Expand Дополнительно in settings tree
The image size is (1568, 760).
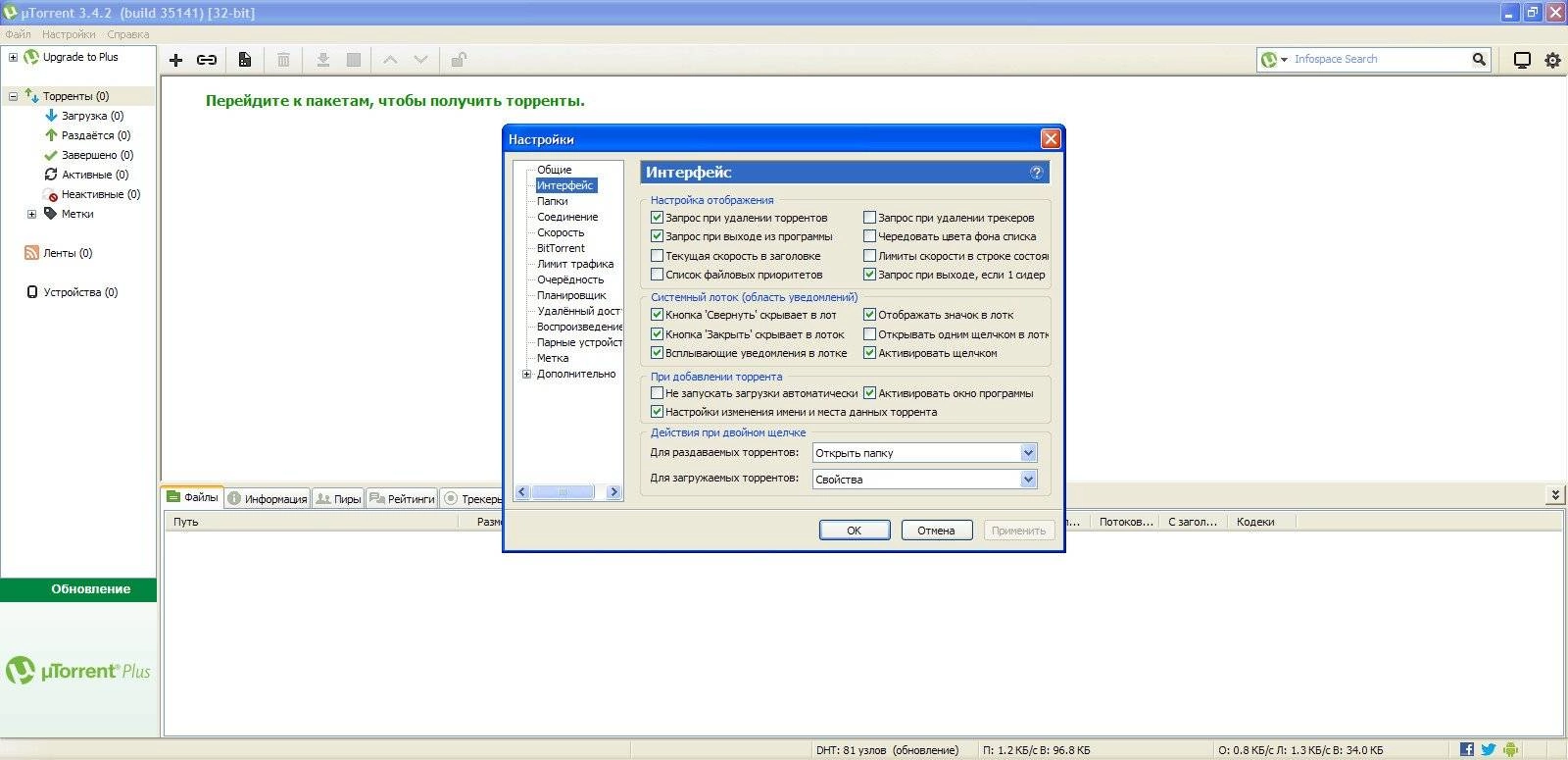point(527,374)
